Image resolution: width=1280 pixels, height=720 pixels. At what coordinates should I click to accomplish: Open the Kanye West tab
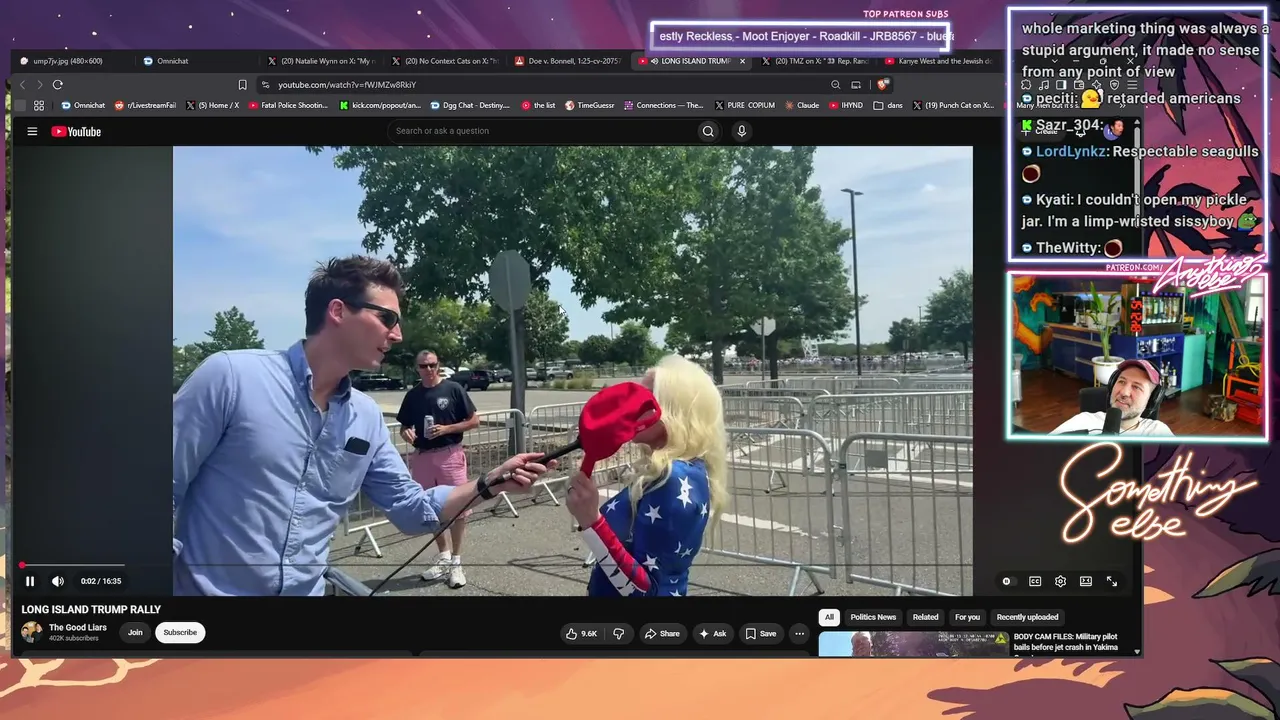[938, 61]
